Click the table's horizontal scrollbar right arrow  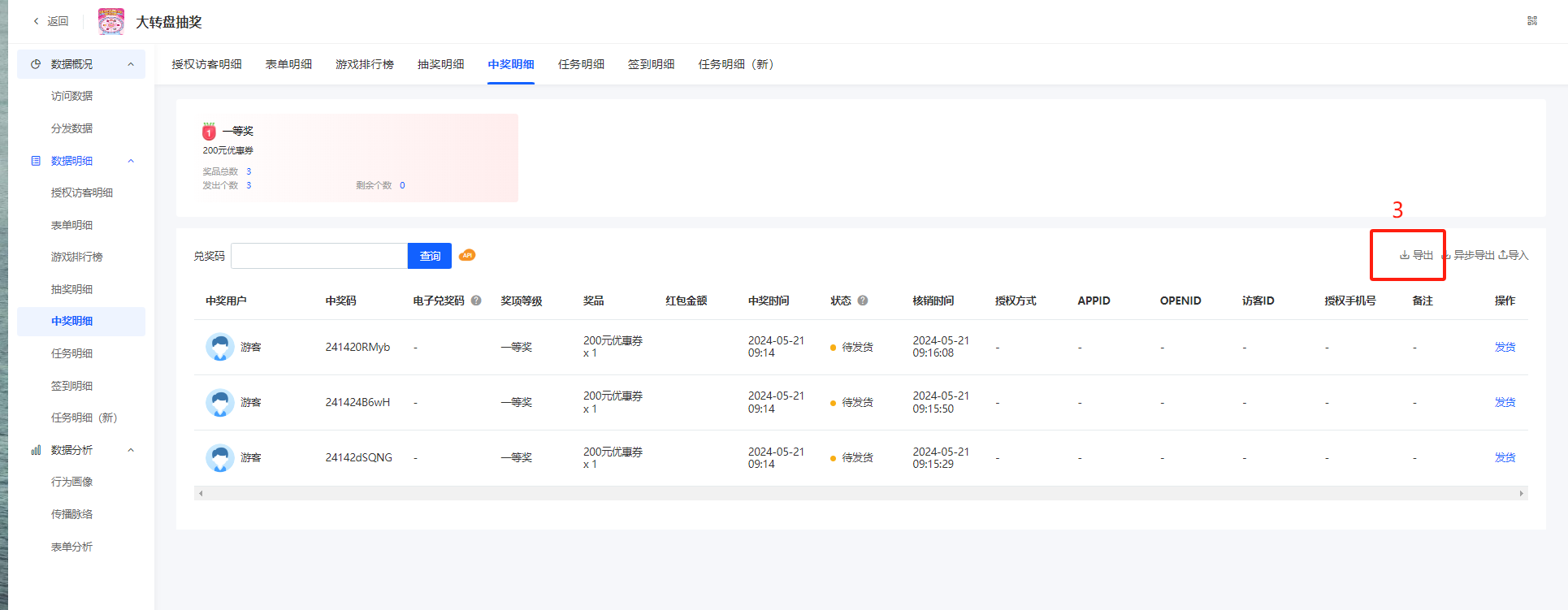tap(1521, 493)
